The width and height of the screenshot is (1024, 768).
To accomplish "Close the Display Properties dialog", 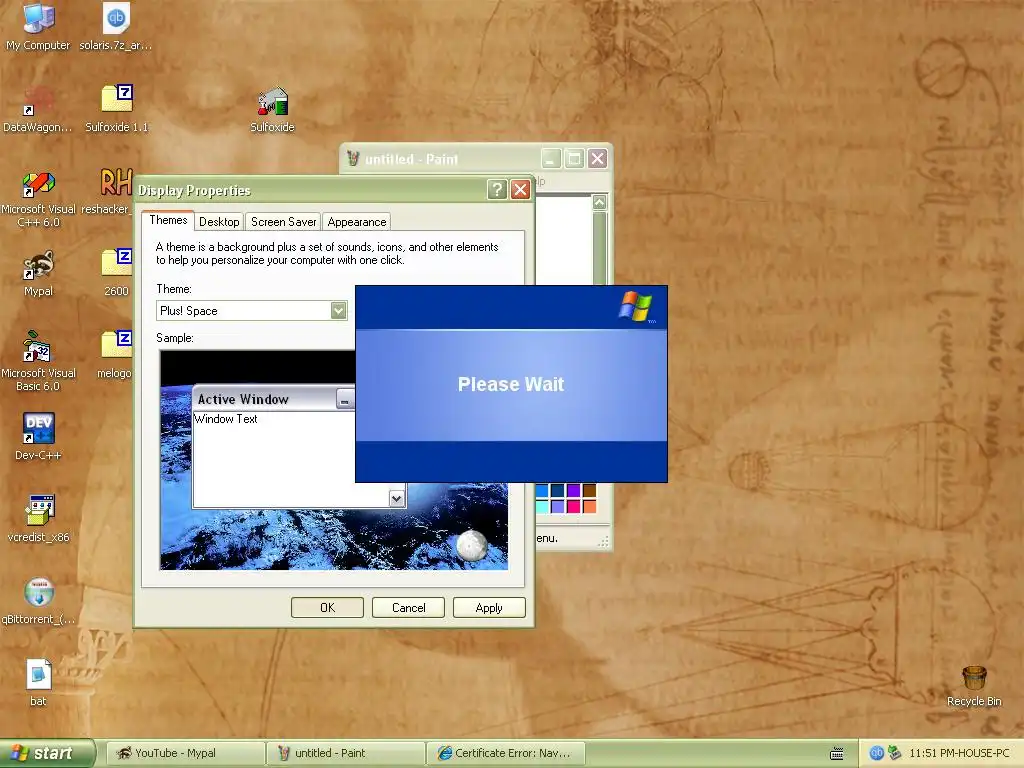I will click(x=520, y=189).
